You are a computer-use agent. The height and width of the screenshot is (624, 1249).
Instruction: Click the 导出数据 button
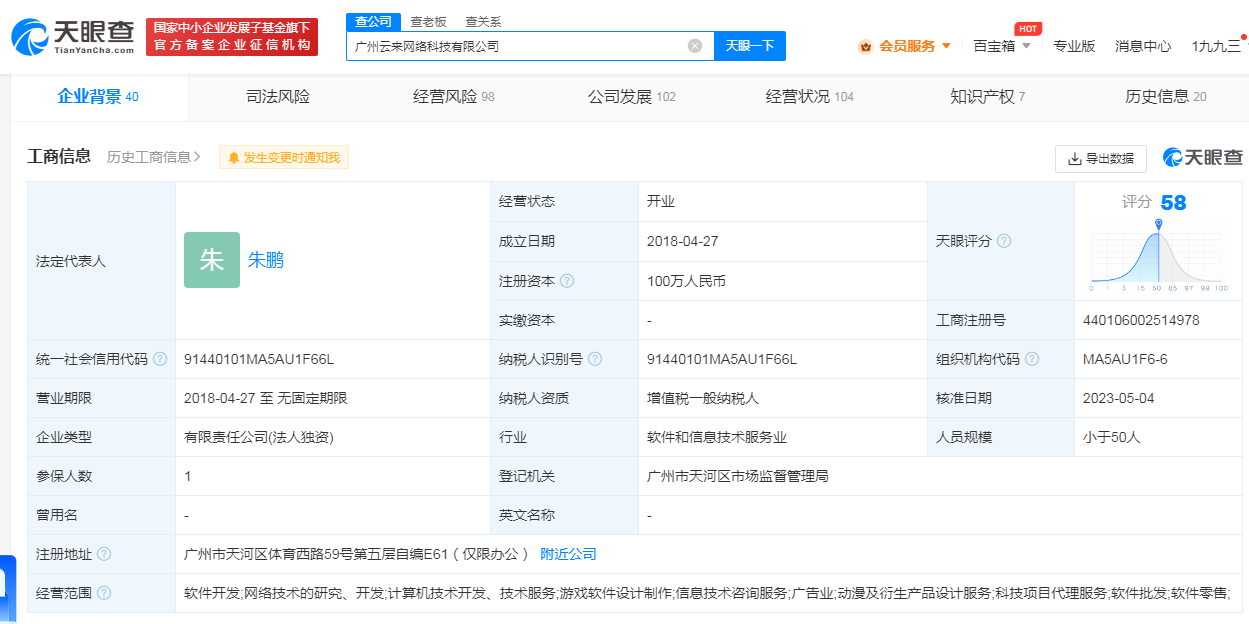1101,159
